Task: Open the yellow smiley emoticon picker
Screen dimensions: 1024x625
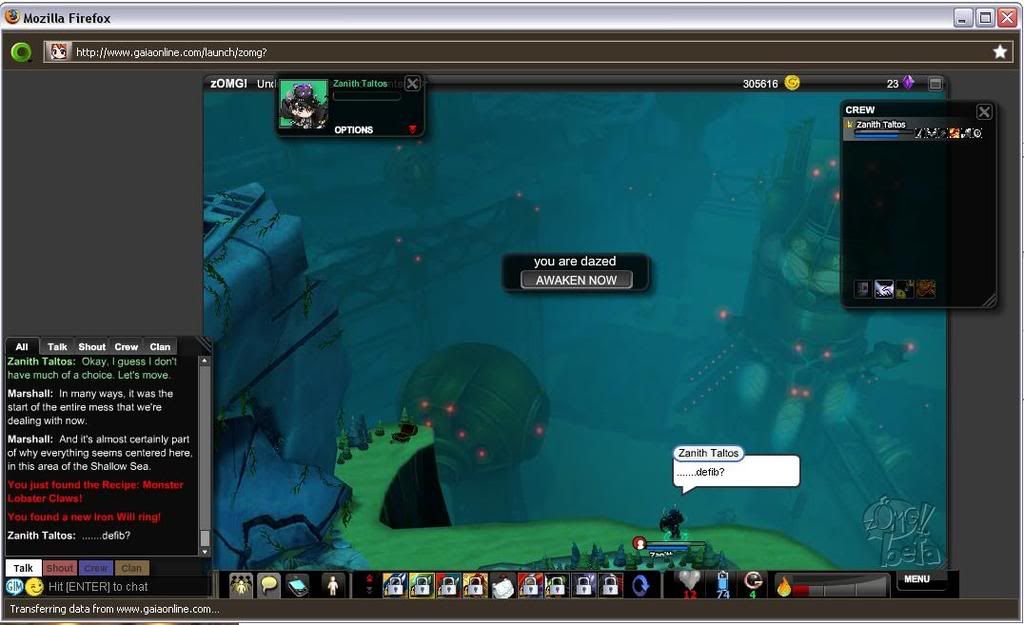Action: pos(35,586)
